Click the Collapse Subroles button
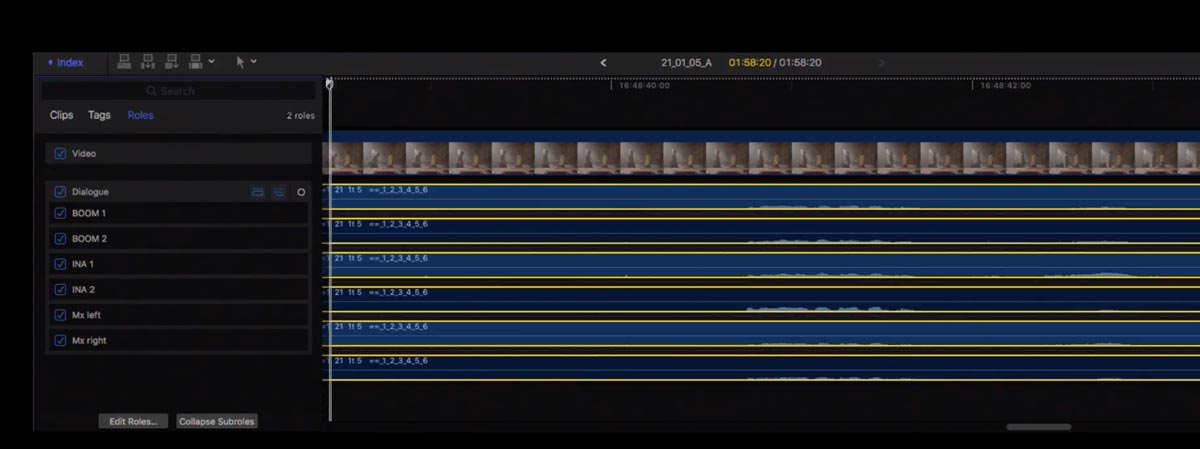 (x=217, y=421)
